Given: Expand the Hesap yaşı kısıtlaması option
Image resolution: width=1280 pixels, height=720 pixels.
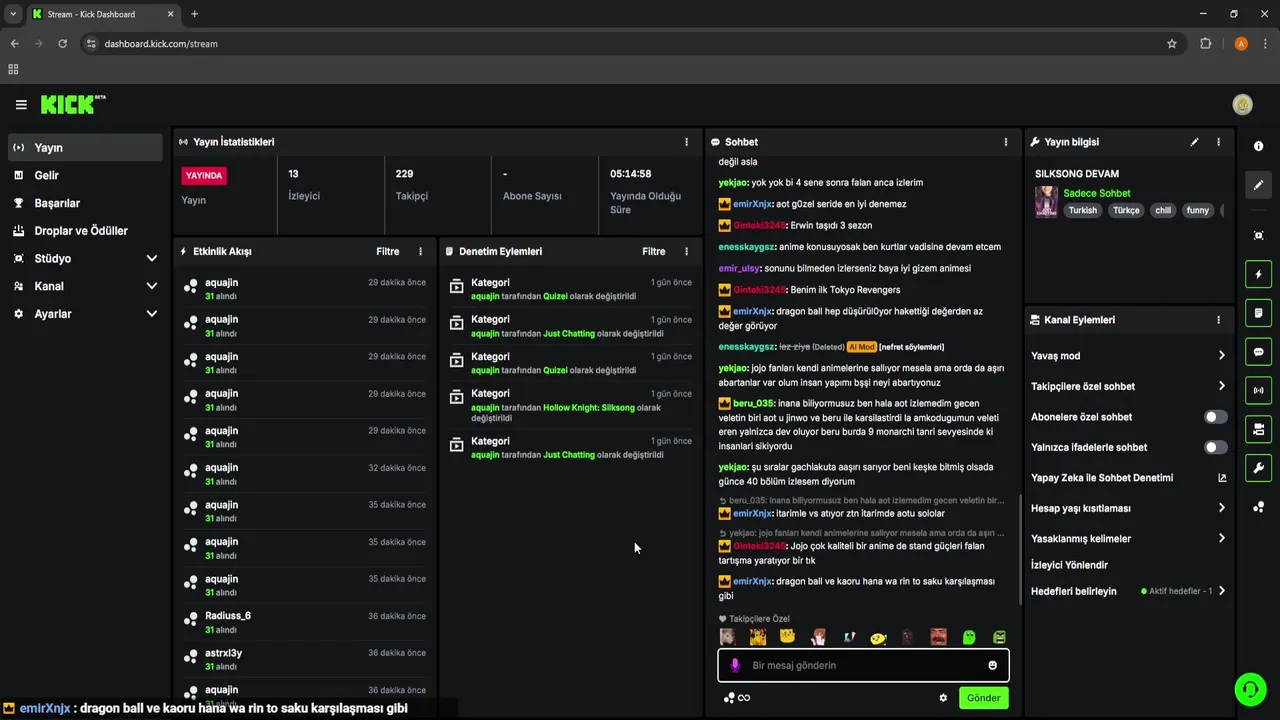Looking at the screenshot, I should tap(1128, 508).
